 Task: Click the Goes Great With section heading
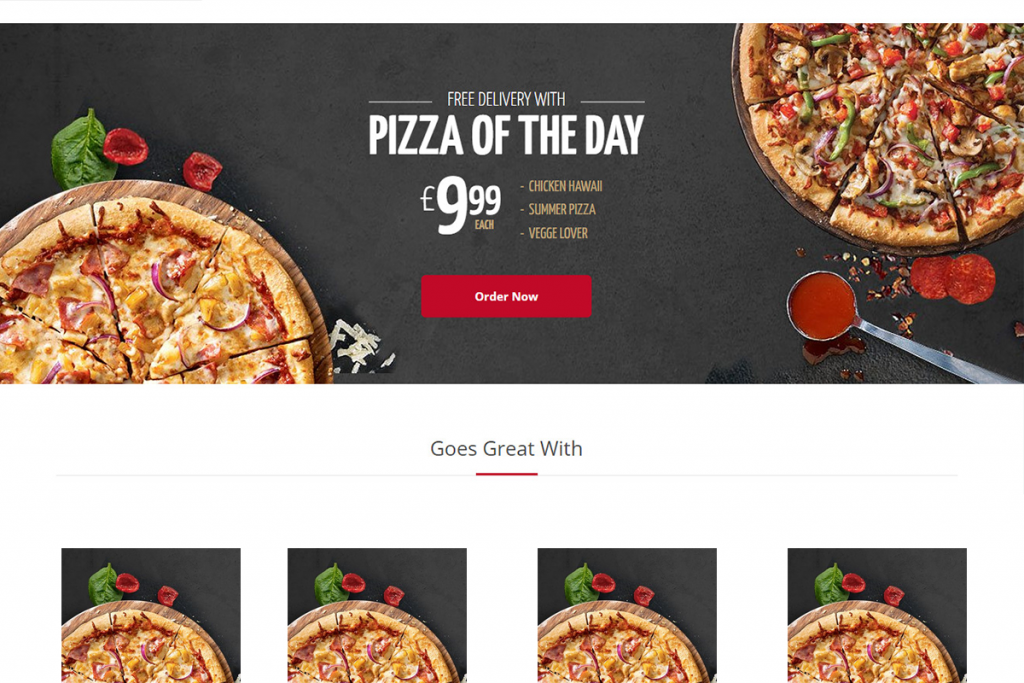(506, 449)
